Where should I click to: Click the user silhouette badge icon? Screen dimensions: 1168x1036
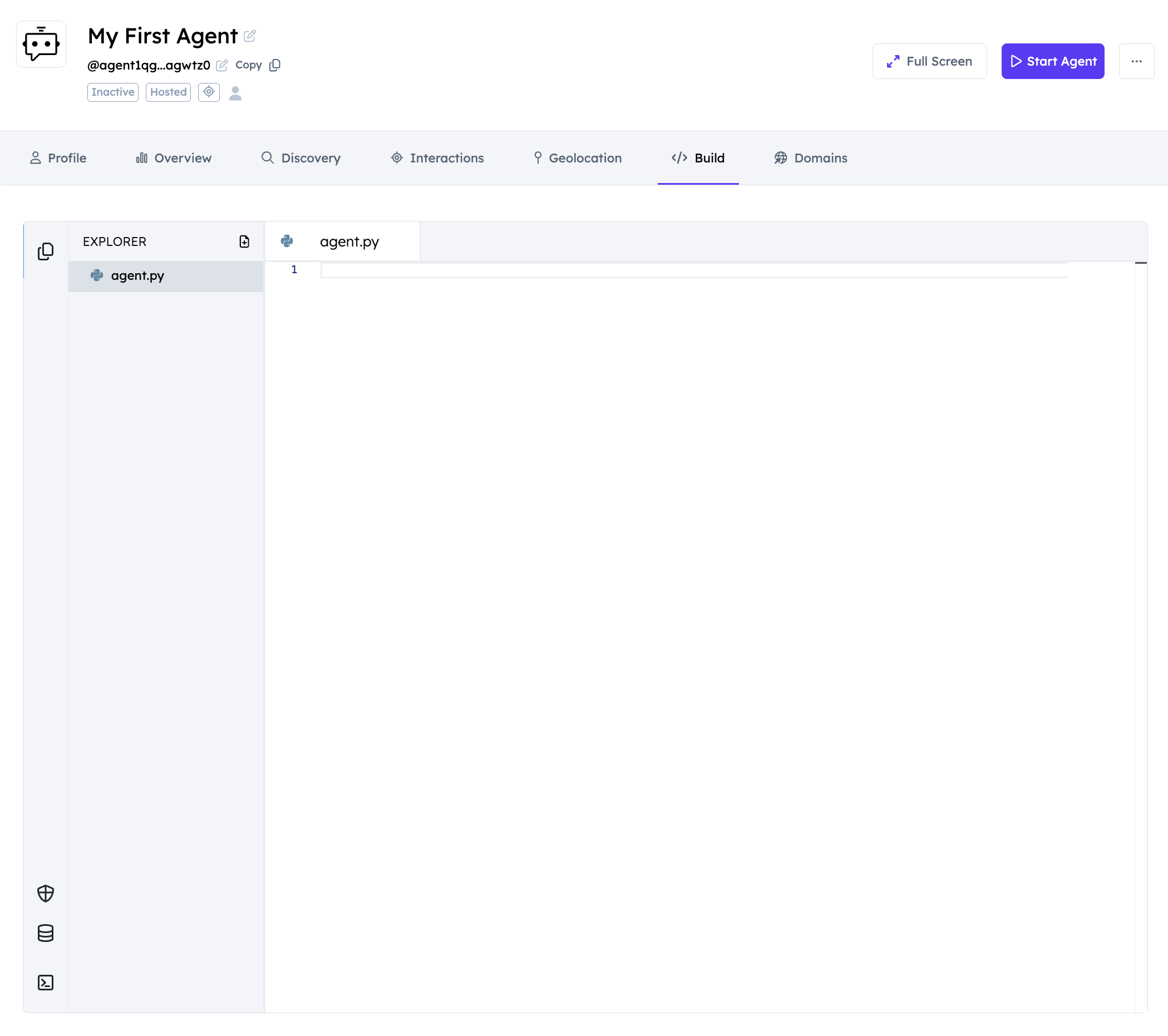tap(235, 92)
